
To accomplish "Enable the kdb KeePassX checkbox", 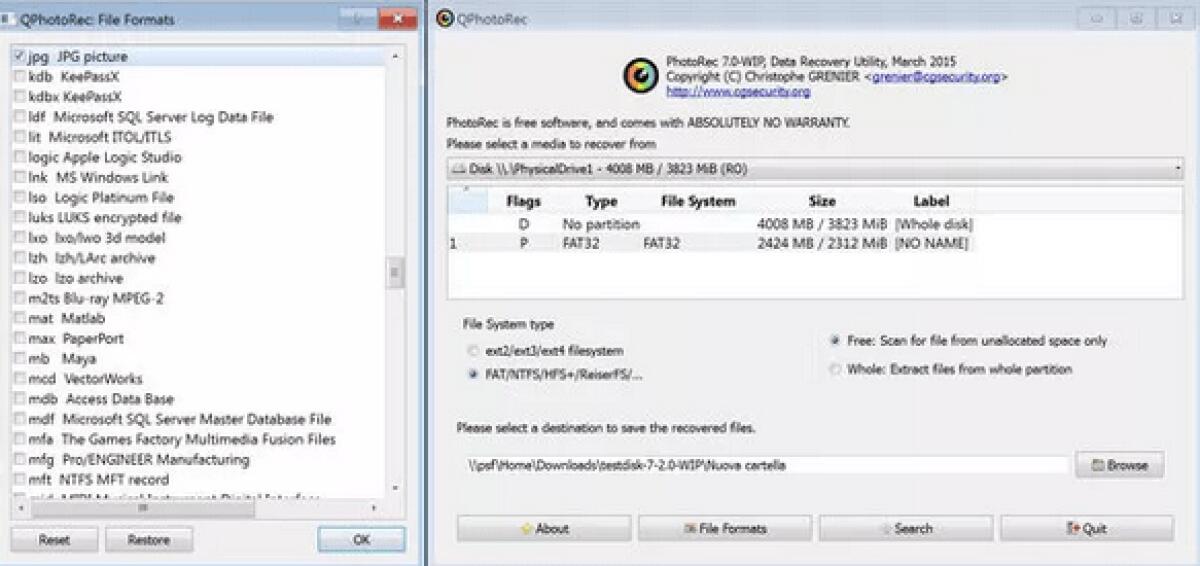I will (20, 77).
